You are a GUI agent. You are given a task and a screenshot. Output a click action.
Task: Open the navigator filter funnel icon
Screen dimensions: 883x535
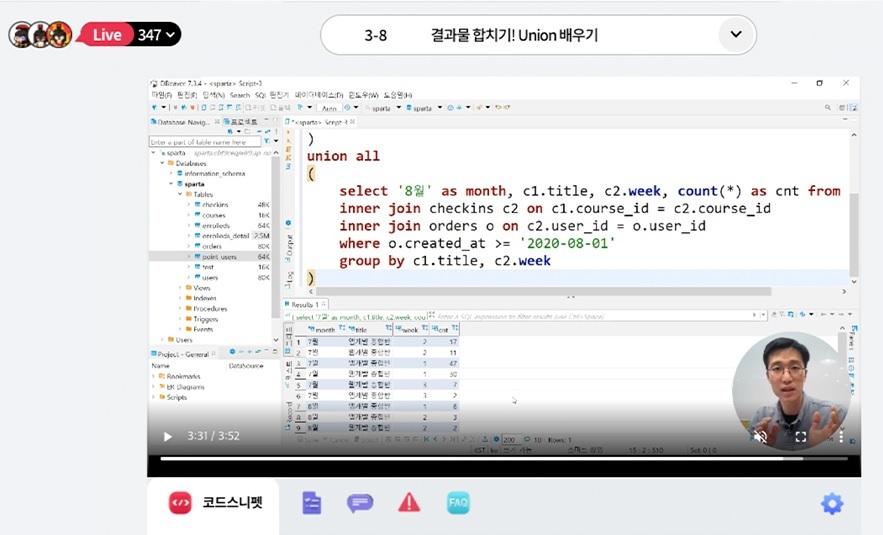[x=267, y=142]
